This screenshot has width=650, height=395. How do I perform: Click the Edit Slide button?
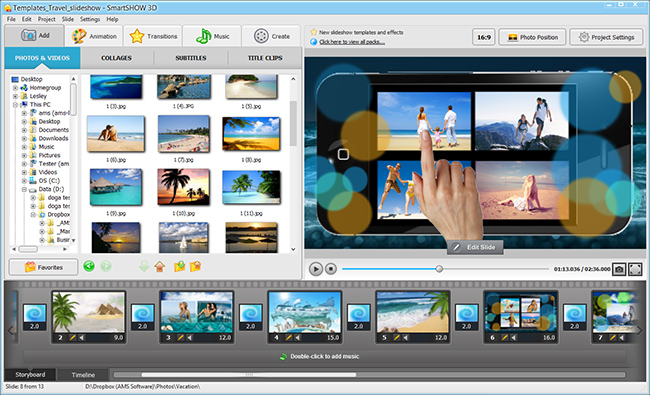click(x=475, y=247)
